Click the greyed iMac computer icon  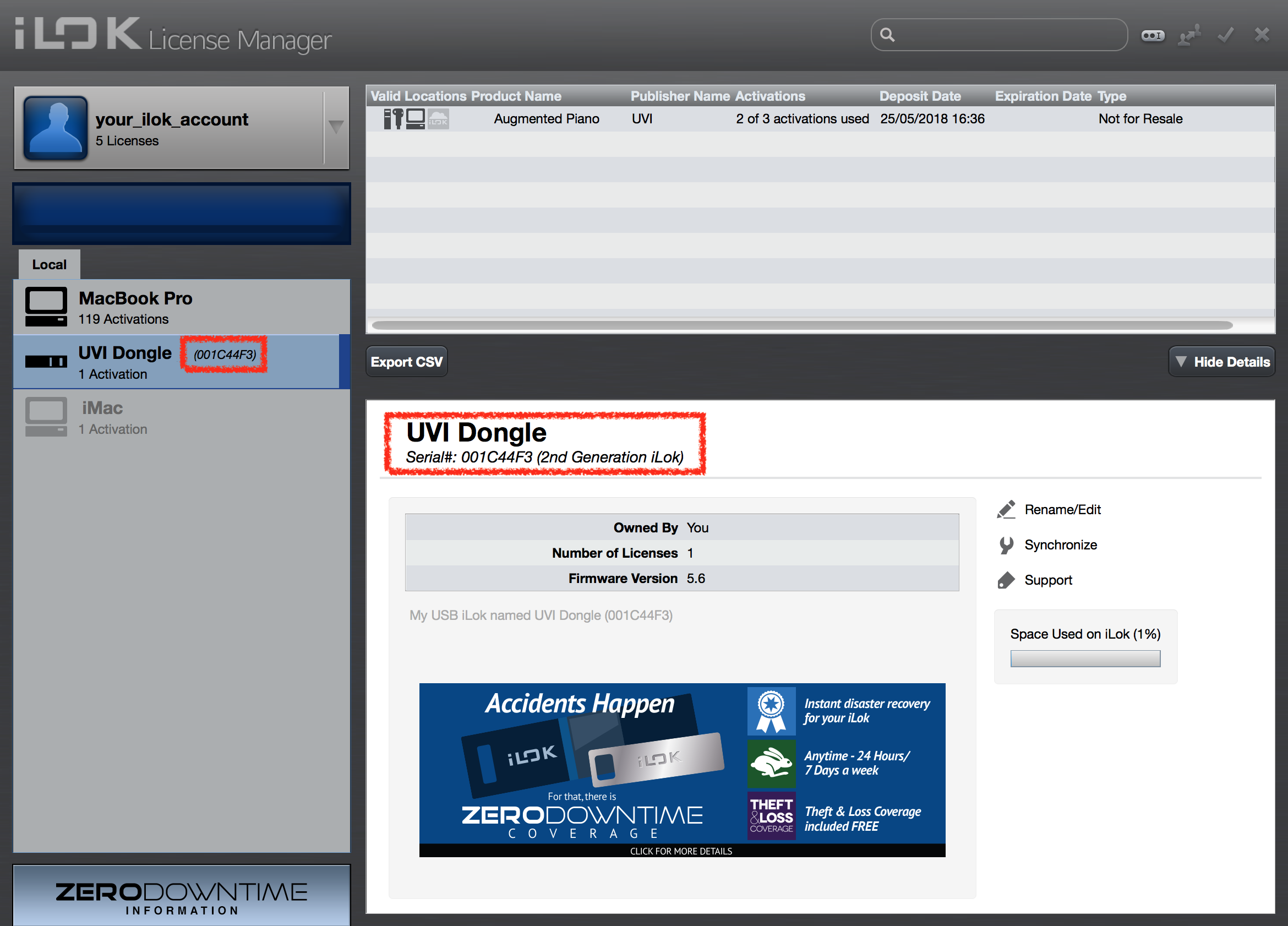click(x=46, y=416)
